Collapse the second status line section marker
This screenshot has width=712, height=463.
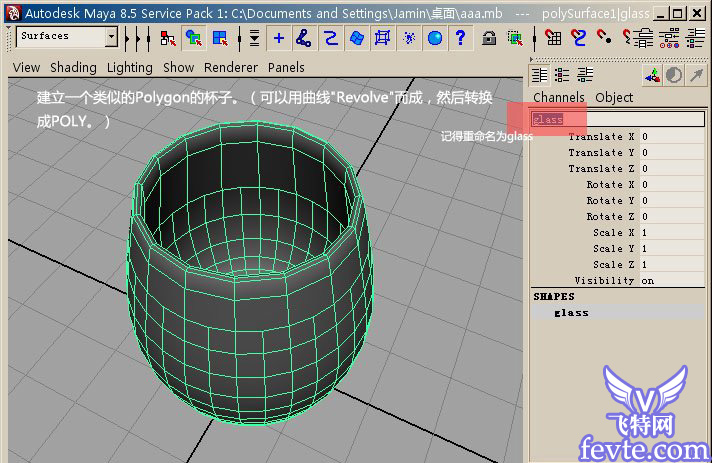(x=138, y=38)
